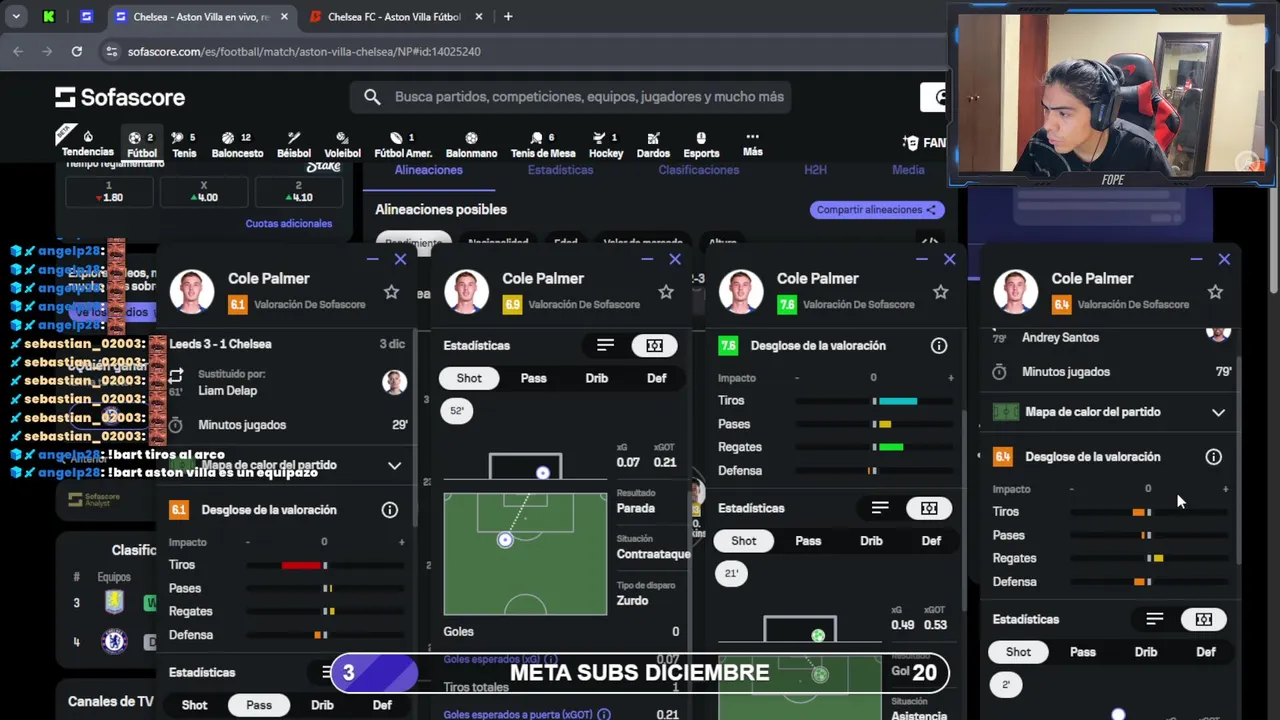Screen dimensions: 1280x720
Task: Select Pass tab in 6.9 Palmer panel
Action: pyautogui.click(x=533, y=378)
